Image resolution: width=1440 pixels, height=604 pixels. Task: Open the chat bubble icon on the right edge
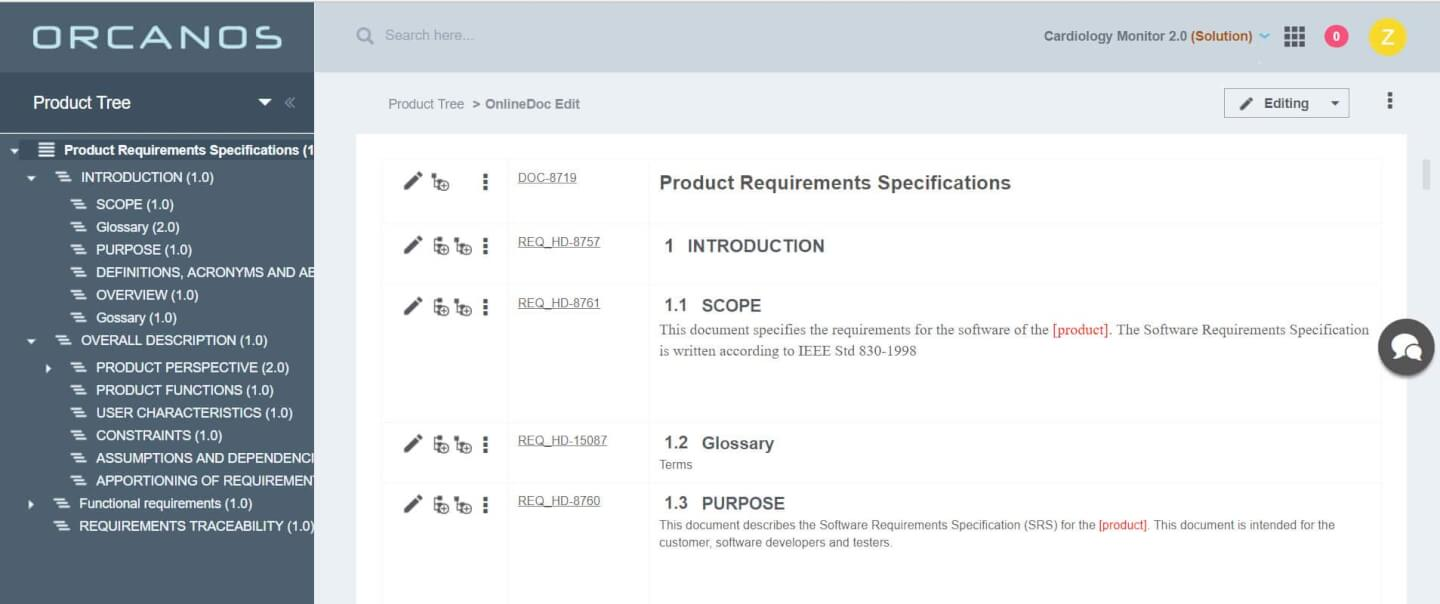click(1406, 347)
